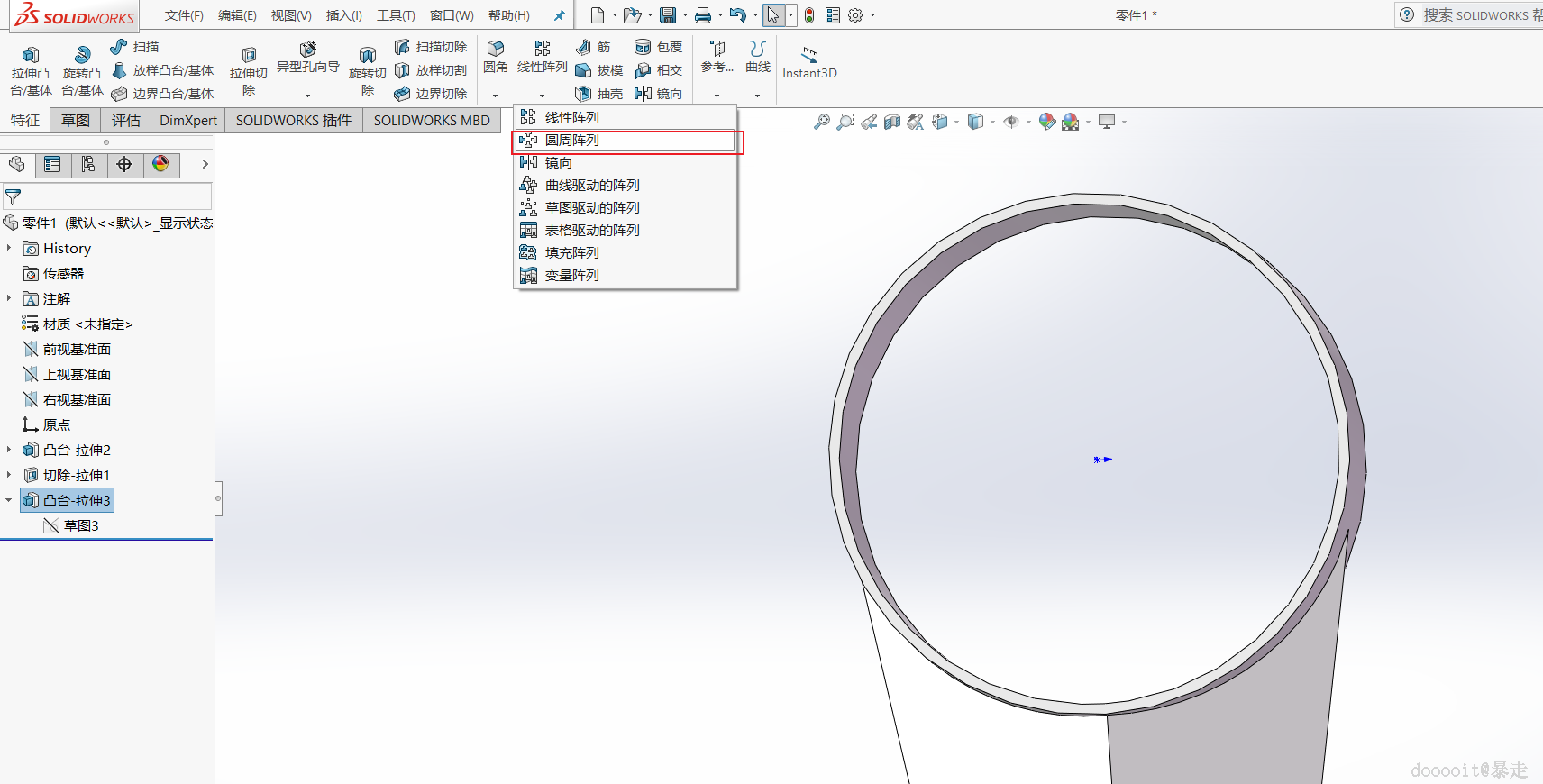Open the 曲线 curves dropdown arrow
Screen dimensions: 1543x784
pyautogui.click(x=757, y=96)
